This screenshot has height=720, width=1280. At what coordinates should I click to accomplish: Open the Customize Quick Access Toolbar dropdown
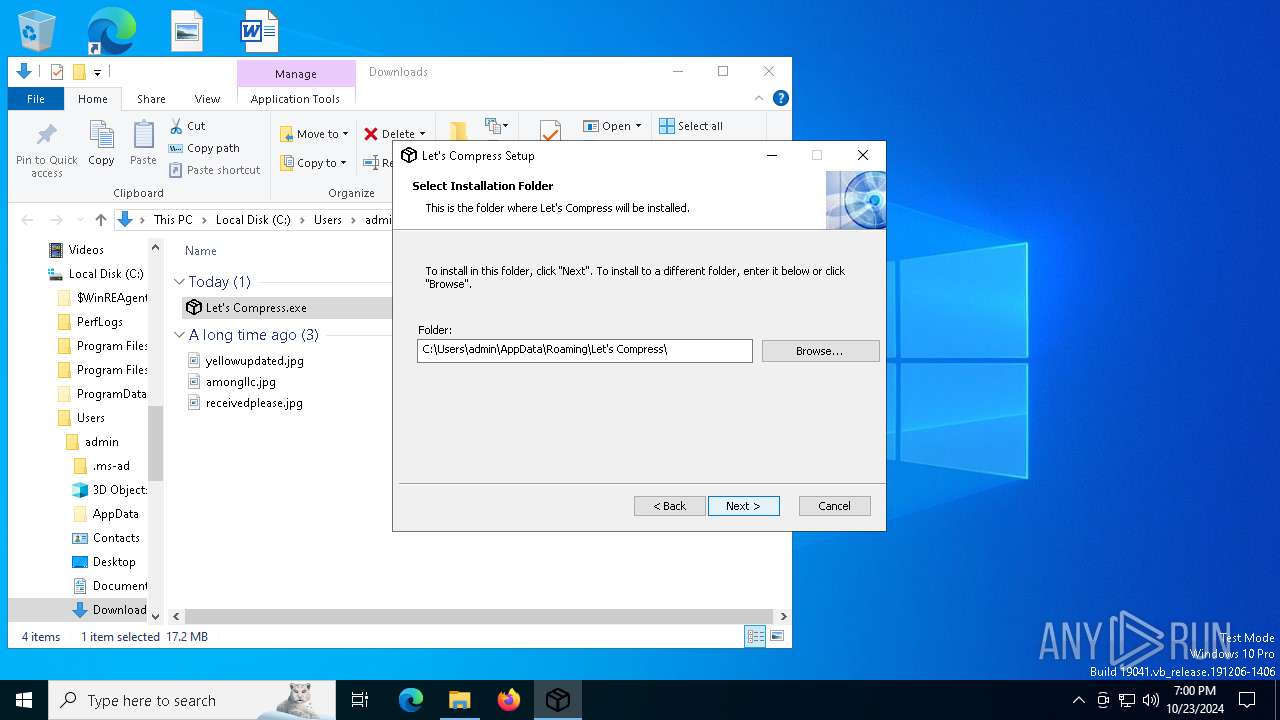click(97, 72)
